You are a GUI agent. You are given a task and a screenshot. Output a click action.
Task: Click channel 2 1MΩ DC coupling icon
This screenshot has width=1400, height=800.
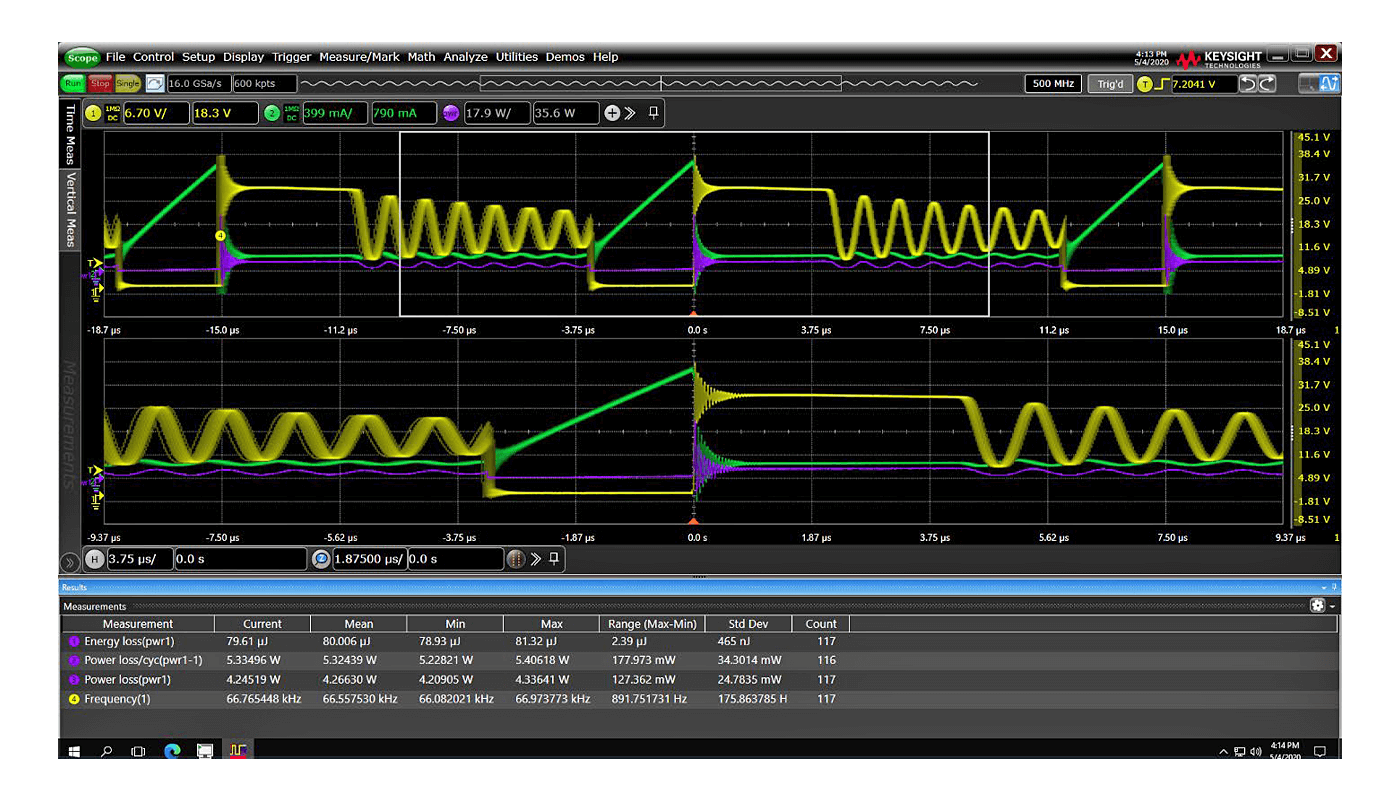click(292, 113)
